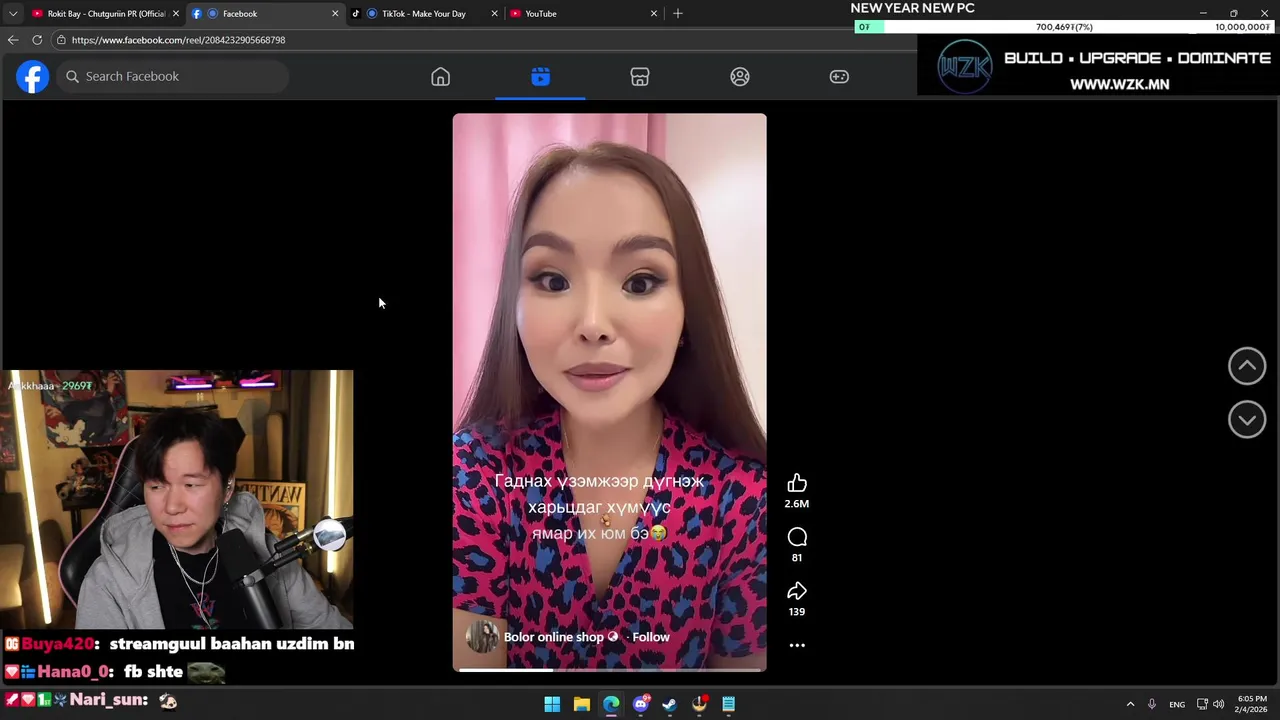Open the Gaming icon in Facebook nav
The image size is (1280, 720).
pos(839,77)
